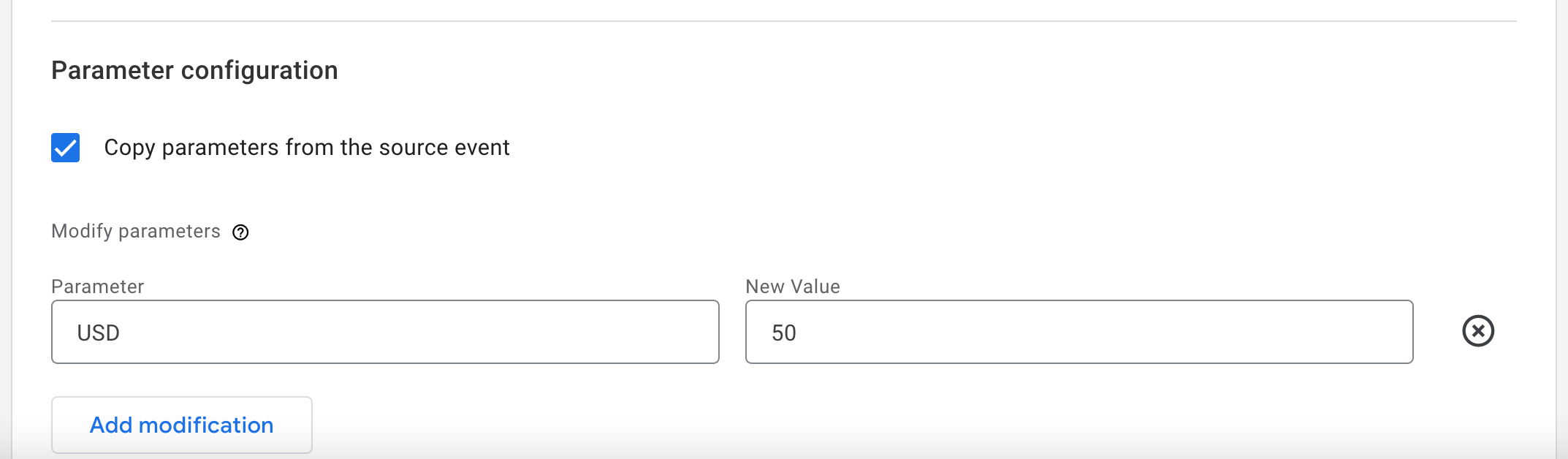Click the Parameter configuration section heading
The height and width of the screenshot is (459, 1568).
point(194,69)
